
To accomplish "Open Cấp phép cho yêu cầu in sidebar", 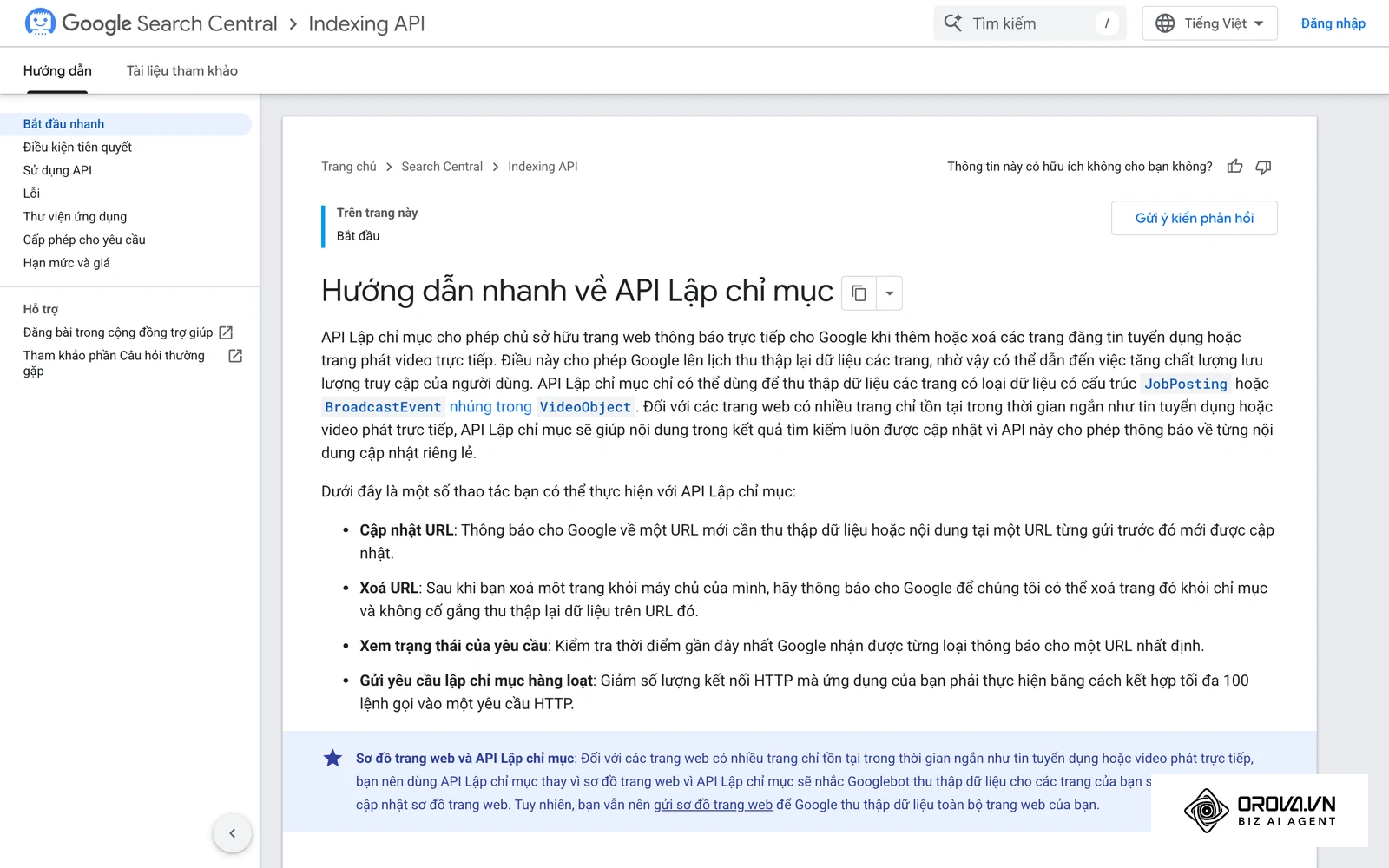I will [x=84, y=240].
